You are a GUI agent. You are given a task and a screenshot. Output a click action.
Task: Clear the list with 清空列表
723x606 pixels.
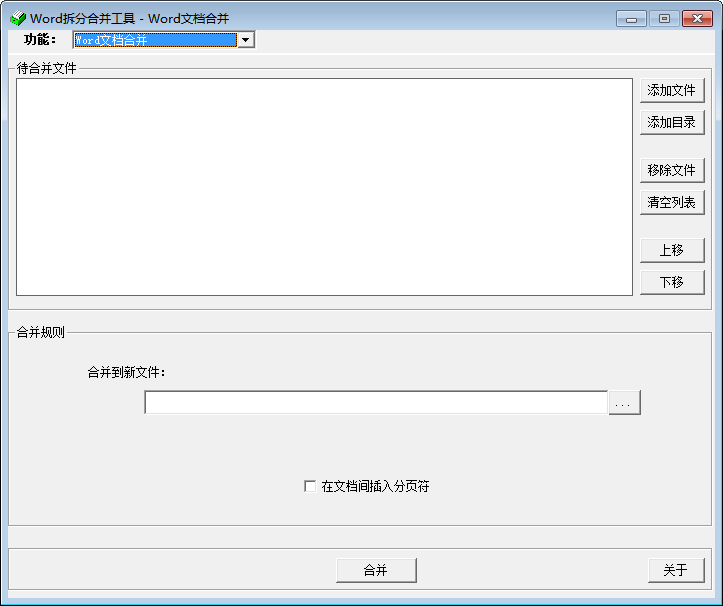[x=672, y=202]
